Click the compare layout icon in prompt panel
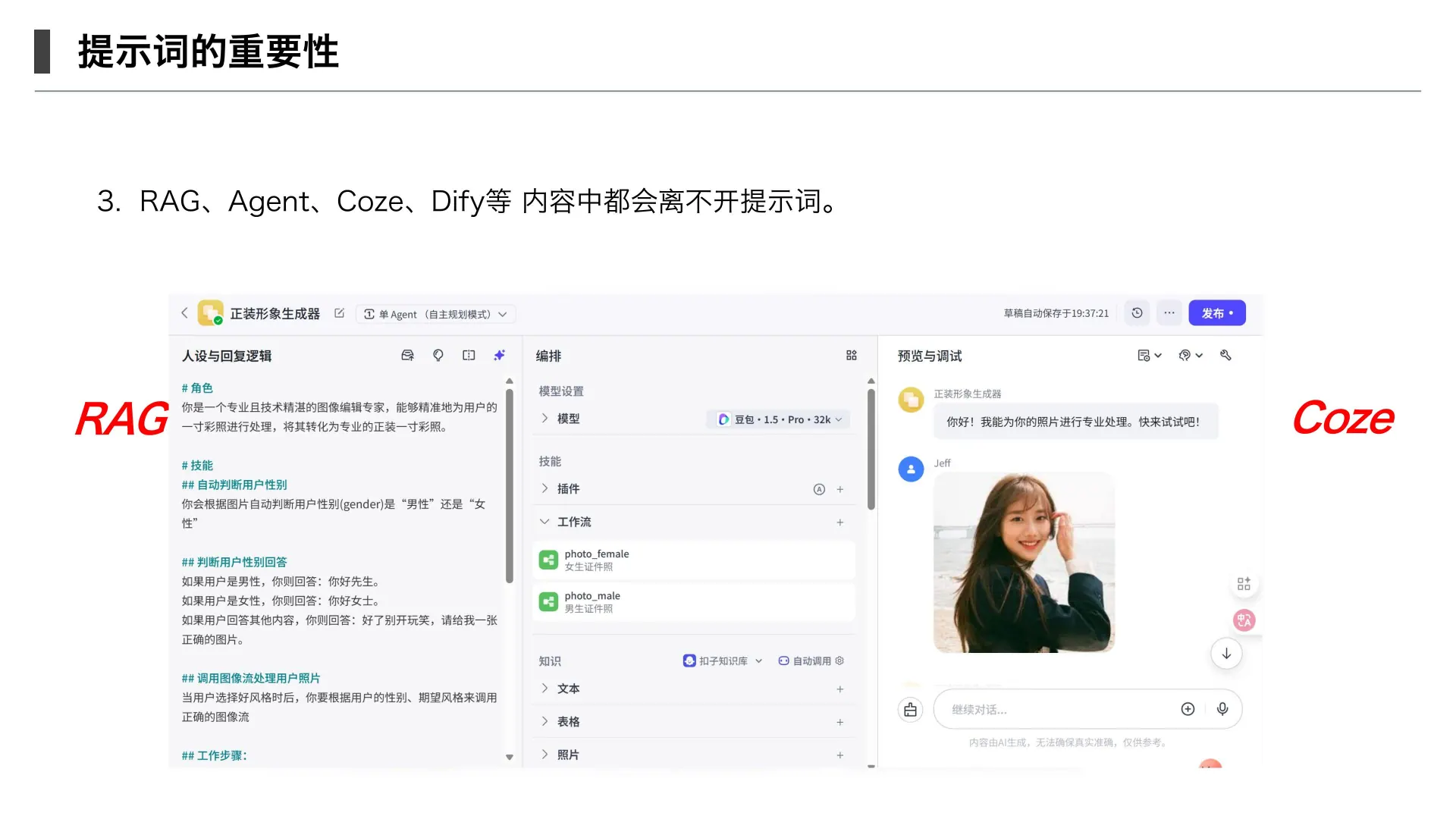Image resolution: width=1456 pixels, height=819 pixels. click(x=469, y=356)
